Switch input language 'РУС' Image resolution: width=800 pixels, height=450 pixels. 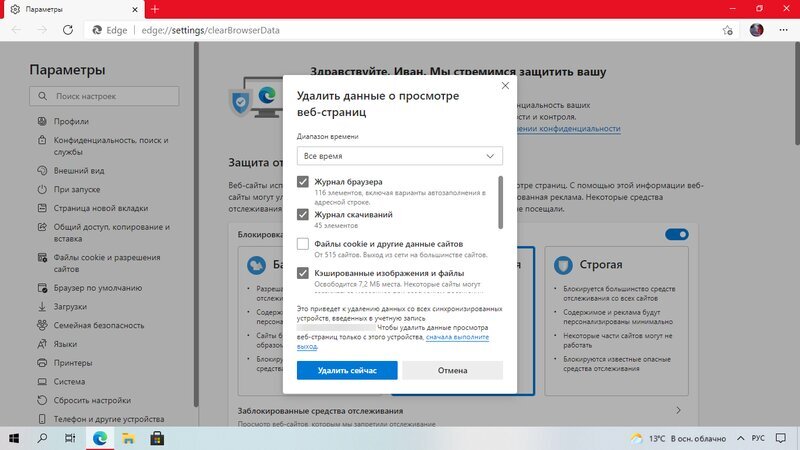(758, 438)
